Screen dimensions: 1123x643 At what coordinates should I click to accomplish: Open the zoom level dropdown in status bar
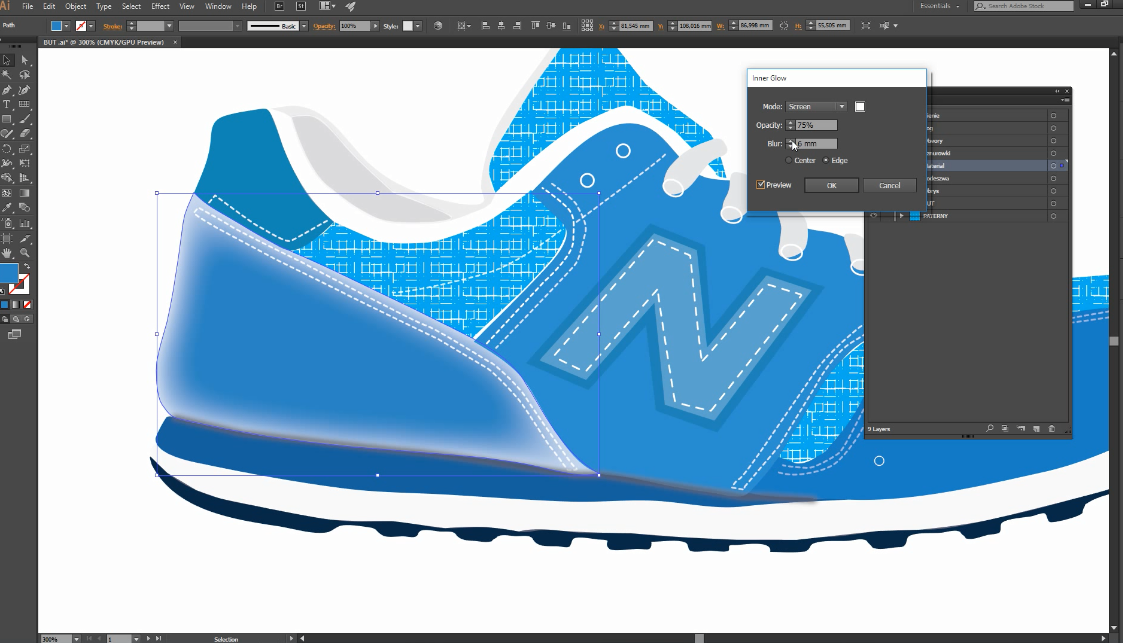(x=76, y=639)
